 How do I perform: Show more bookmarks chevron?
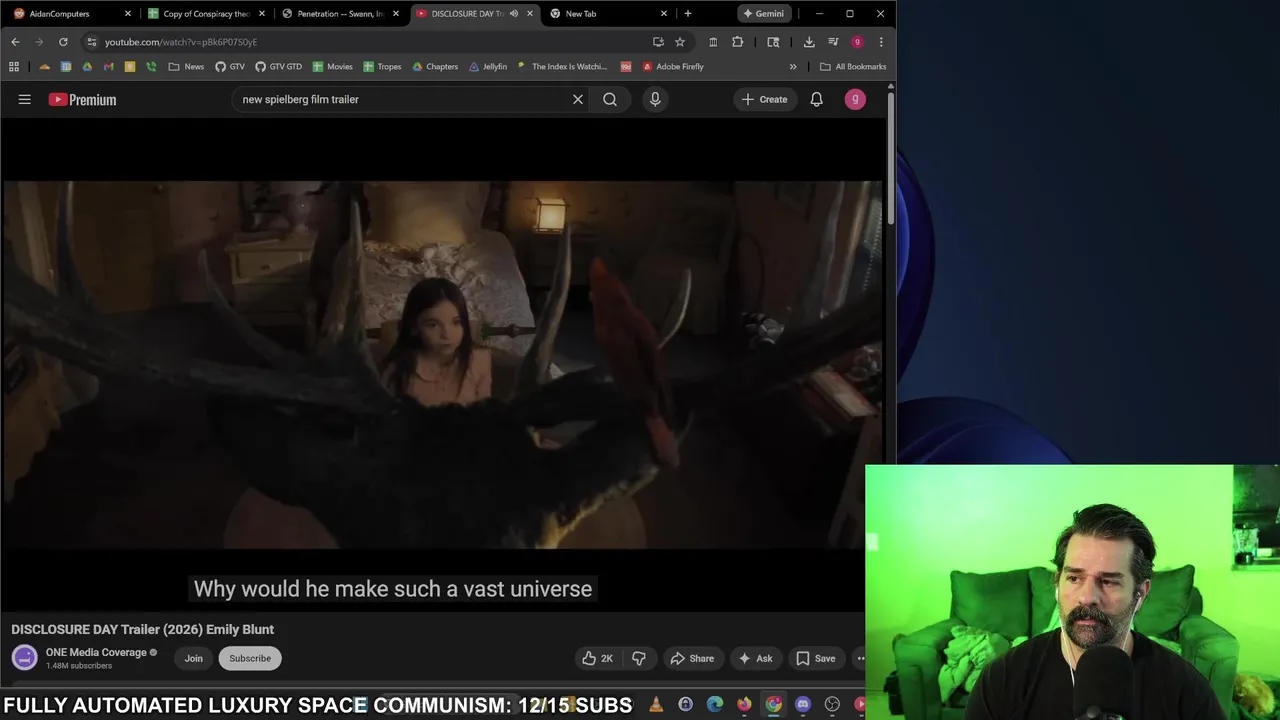pyautogui.click(x=793, y=67)
